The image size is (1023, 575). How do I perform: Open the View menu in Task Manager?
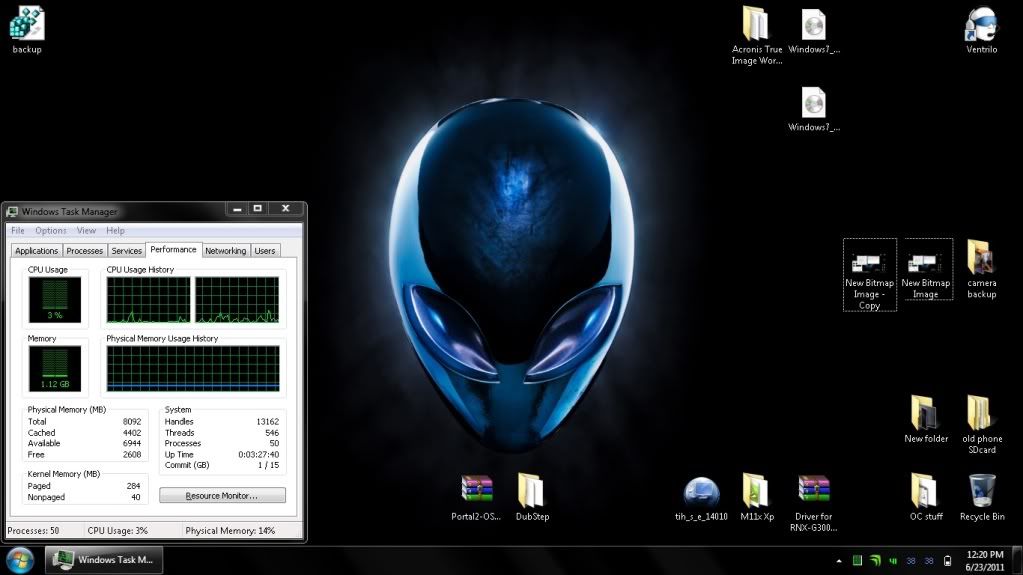point(86,231)
